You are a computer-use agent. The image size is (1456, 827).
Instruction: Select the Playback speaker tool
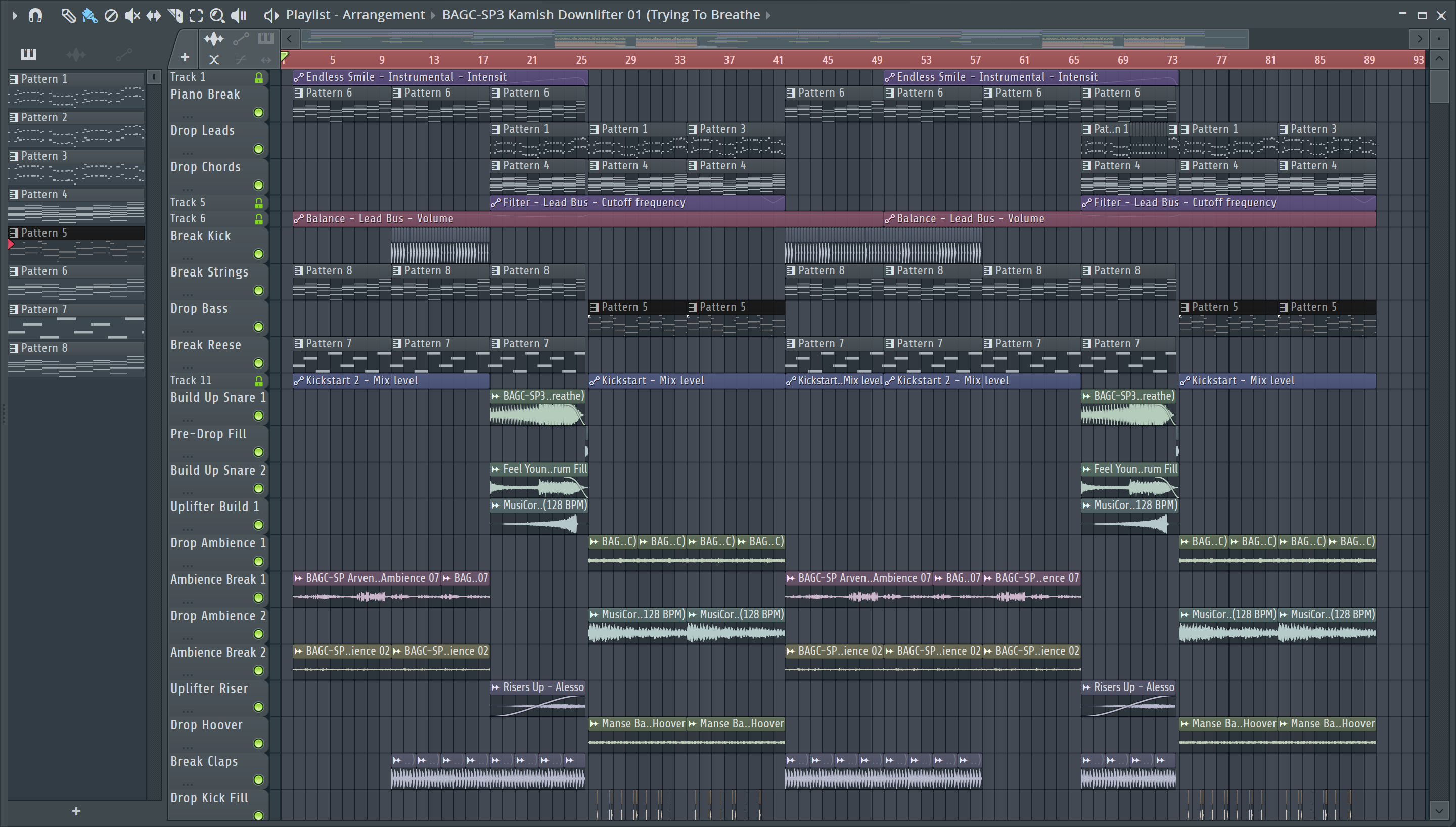[x=239, y=15]
